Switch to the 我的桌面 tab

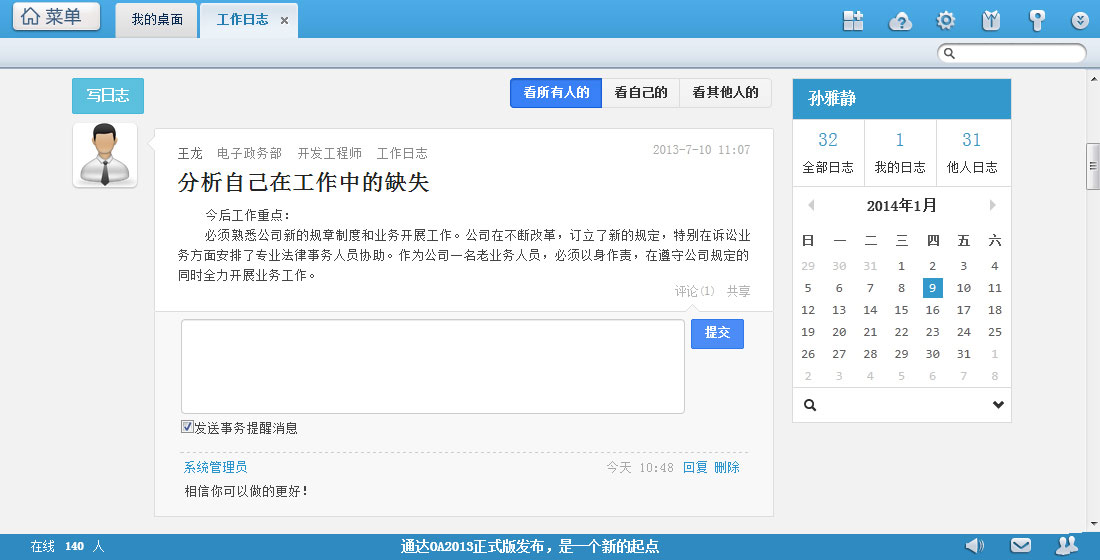[157, 20]
